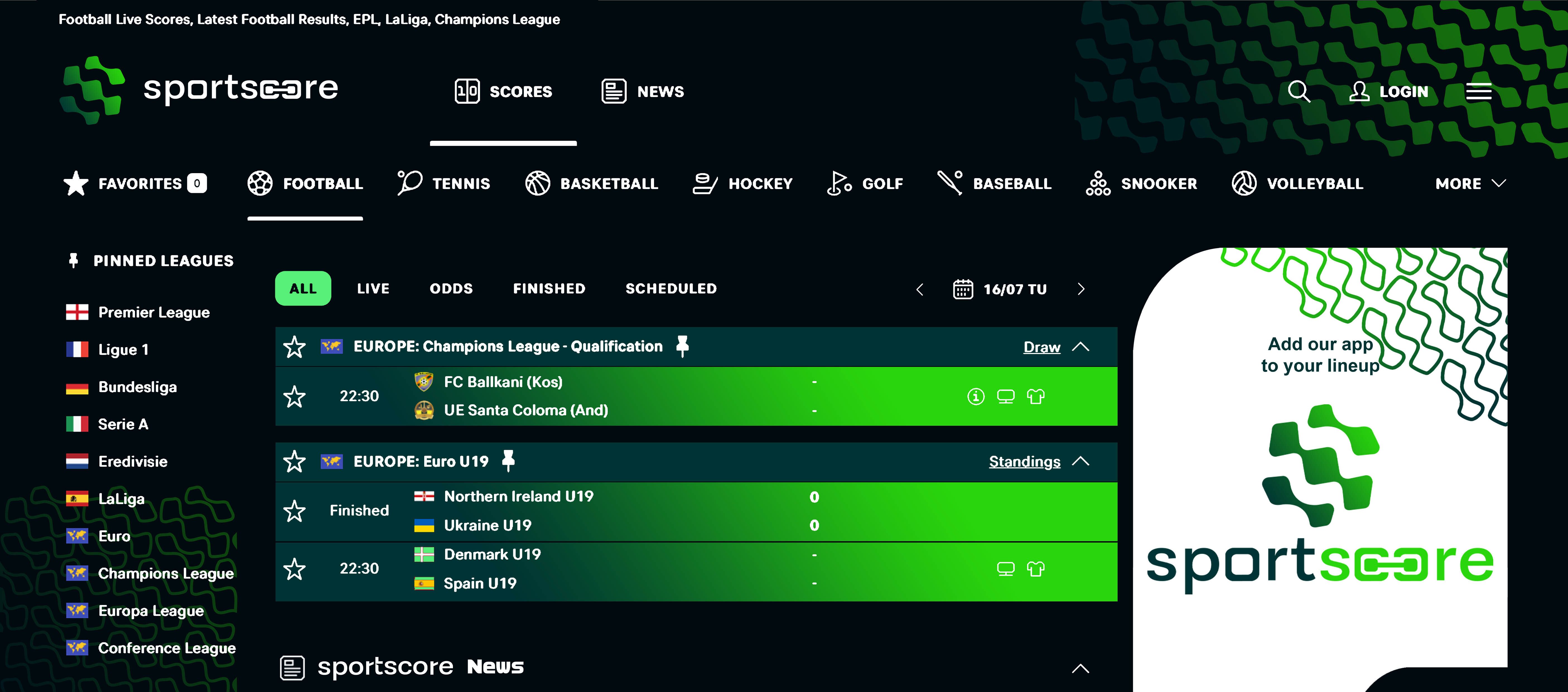Screen dimensions: 1568x692
Task: Click the 16/07 TU date label
Action: 1015,290
